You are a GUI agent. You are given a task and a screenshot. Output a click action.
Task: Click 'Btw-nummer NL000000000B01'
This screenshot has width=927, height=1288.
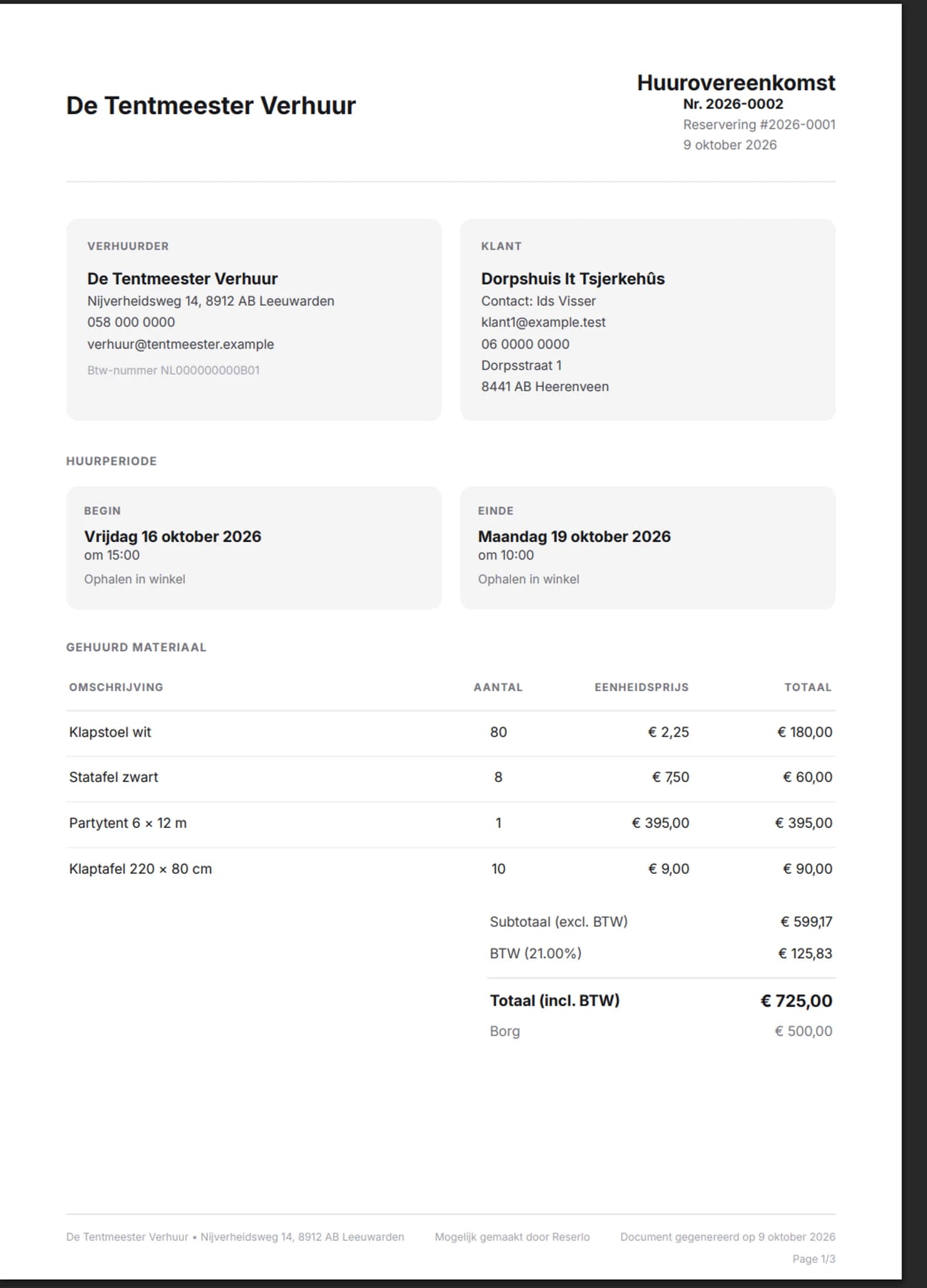click(x=173, y=370)
